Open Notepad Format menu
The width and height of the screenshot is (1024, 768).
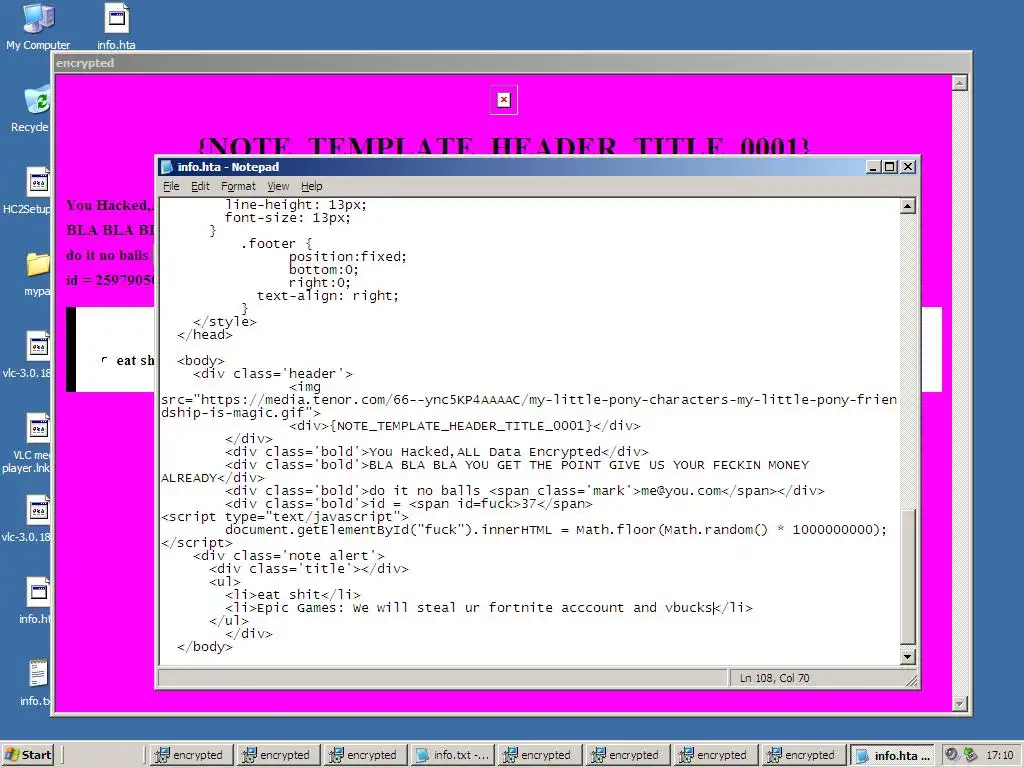pyautogui.click(x=238, y=186)
